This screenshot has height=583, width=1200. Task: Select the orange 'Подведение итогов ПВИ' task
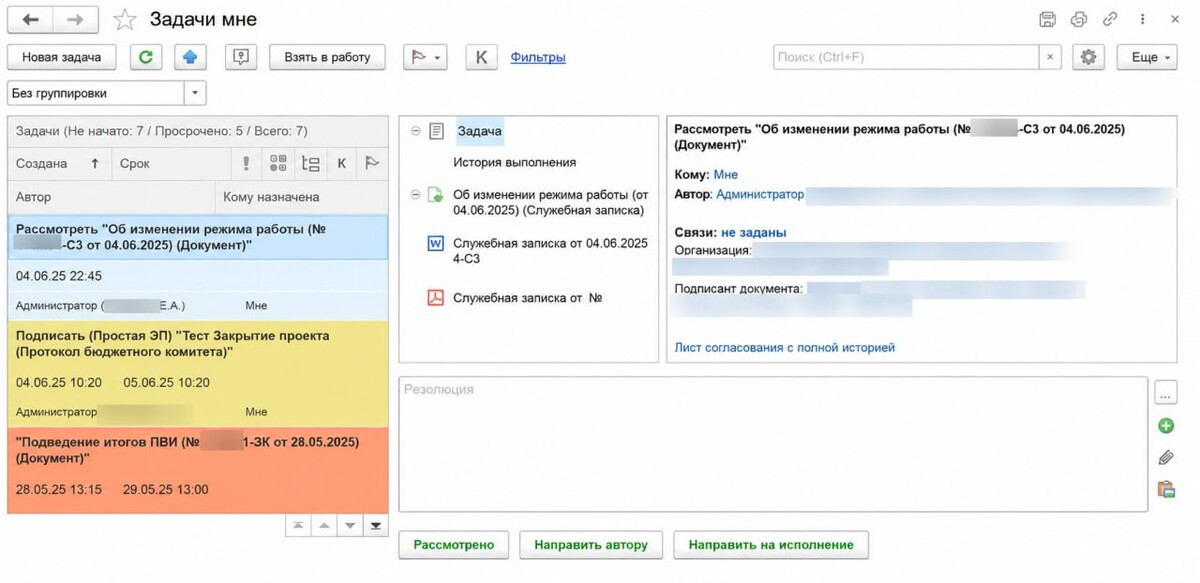[198, 470]
